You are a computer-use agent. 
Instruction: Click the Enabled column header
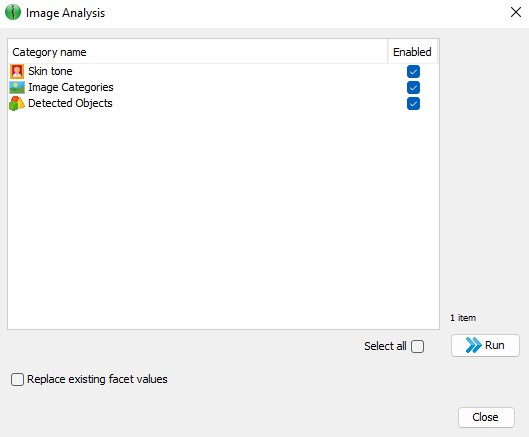412,52
